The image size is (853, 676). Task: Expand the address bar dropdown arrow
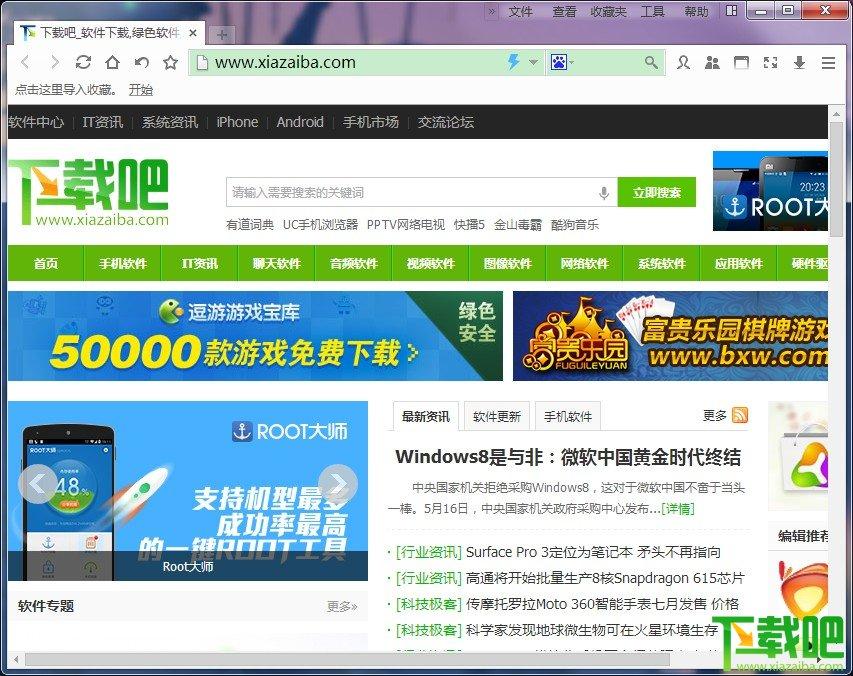[x=534, y=62]
